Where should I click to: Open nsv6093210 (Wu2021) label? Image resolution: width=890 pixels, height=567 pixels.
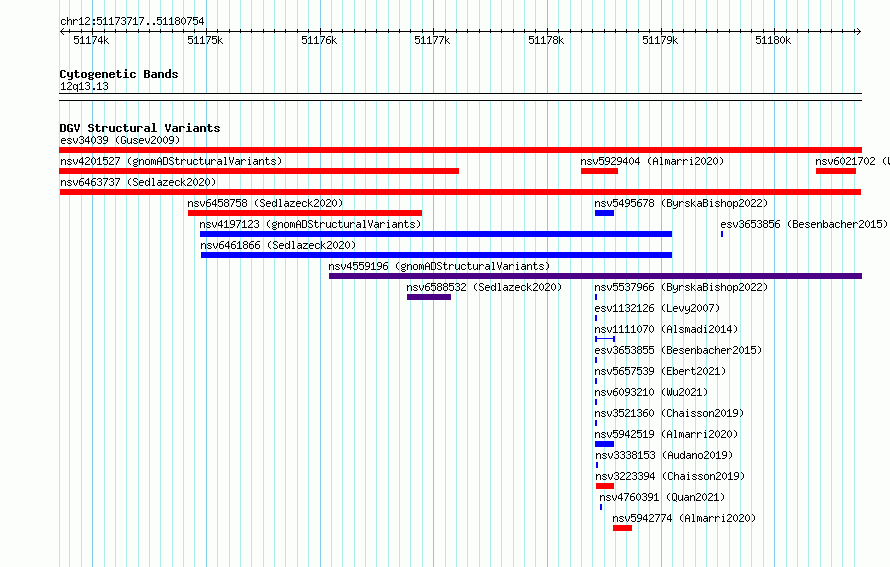651,392
